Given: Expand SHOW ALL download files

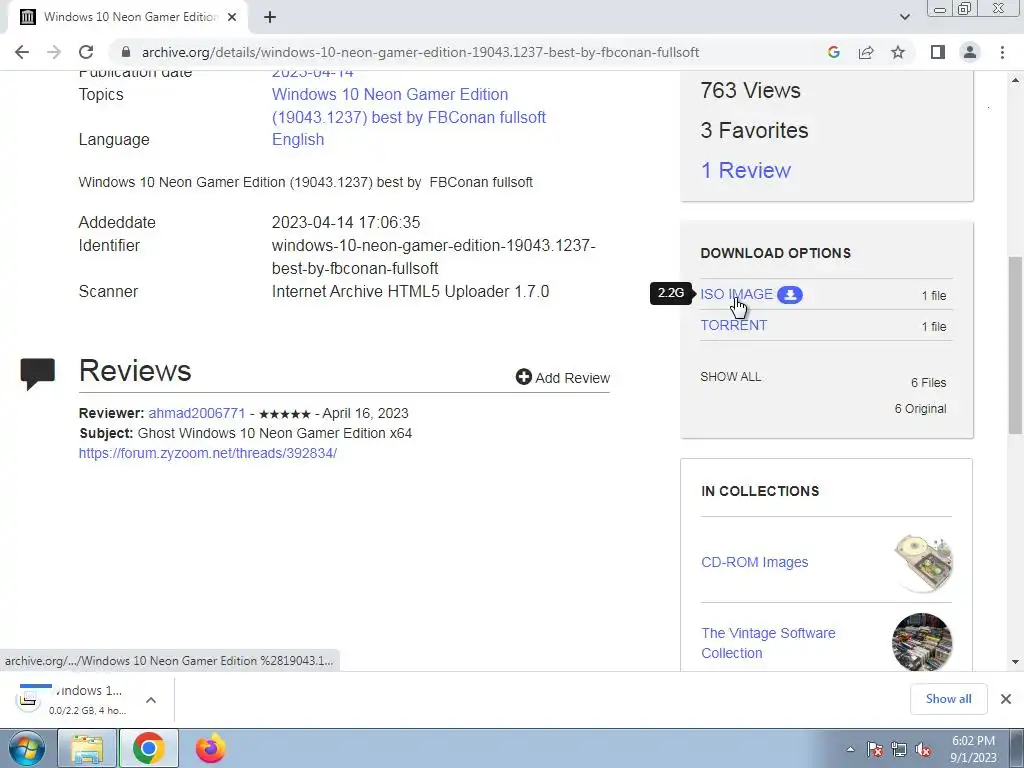Looking at the screenshot, I should (730, 377).
